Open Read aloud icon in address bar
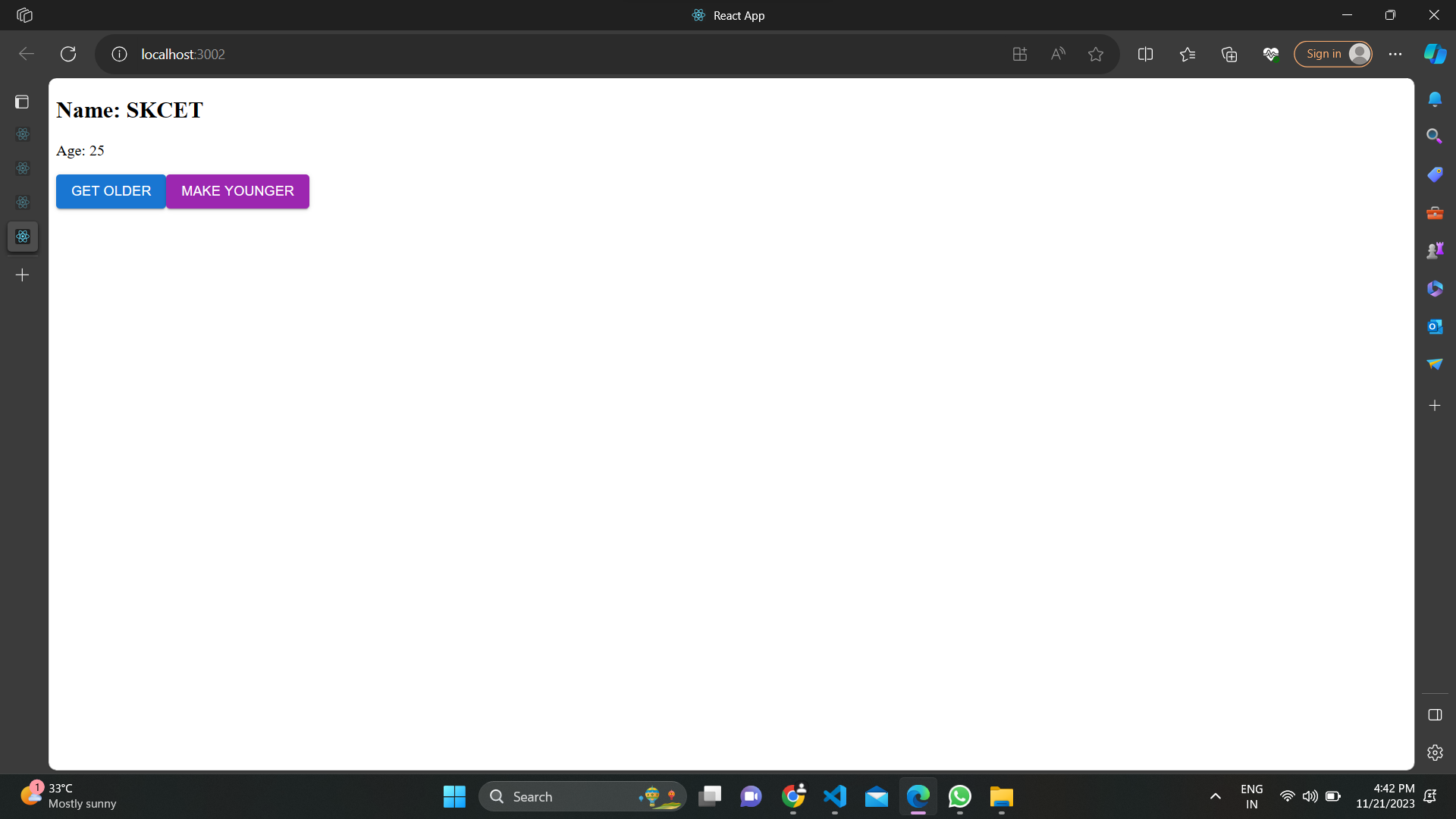The height and width of the screenshot is (819, 1456). click(1057, 54)
